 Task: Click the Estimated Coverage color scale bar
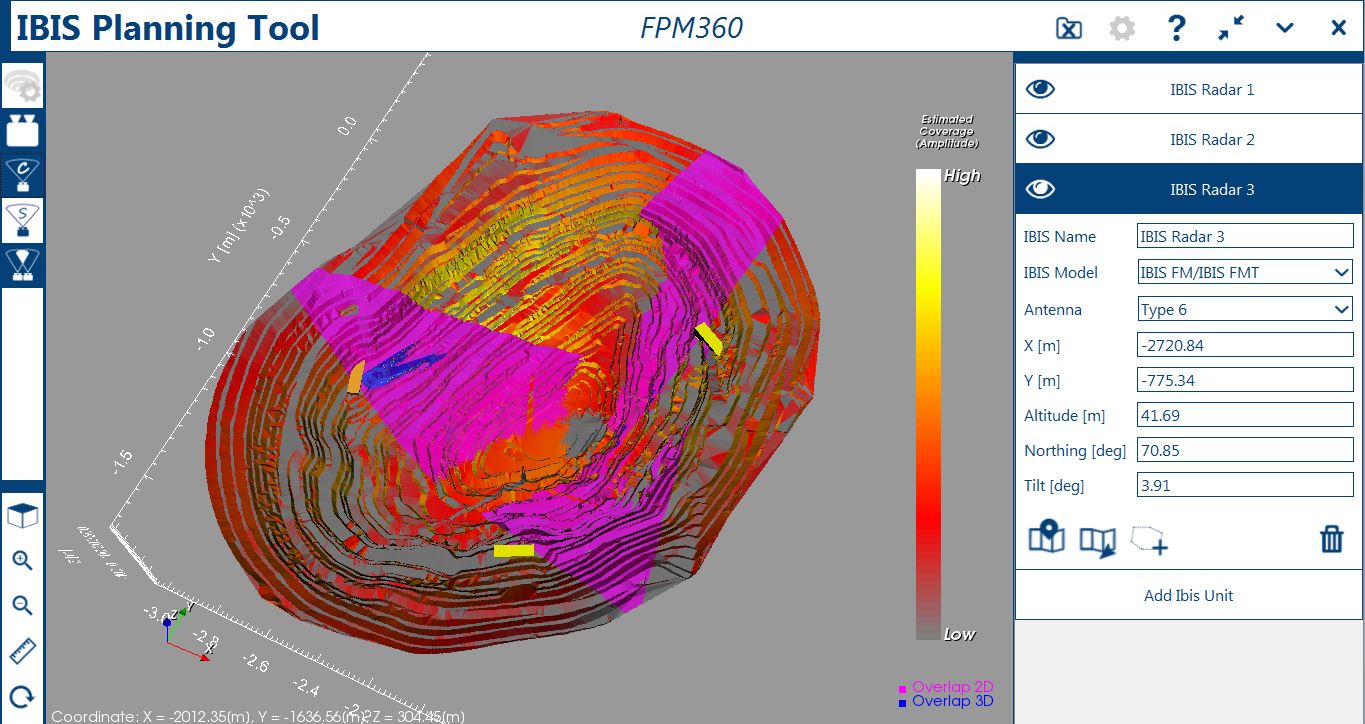(x=930, y=404)
